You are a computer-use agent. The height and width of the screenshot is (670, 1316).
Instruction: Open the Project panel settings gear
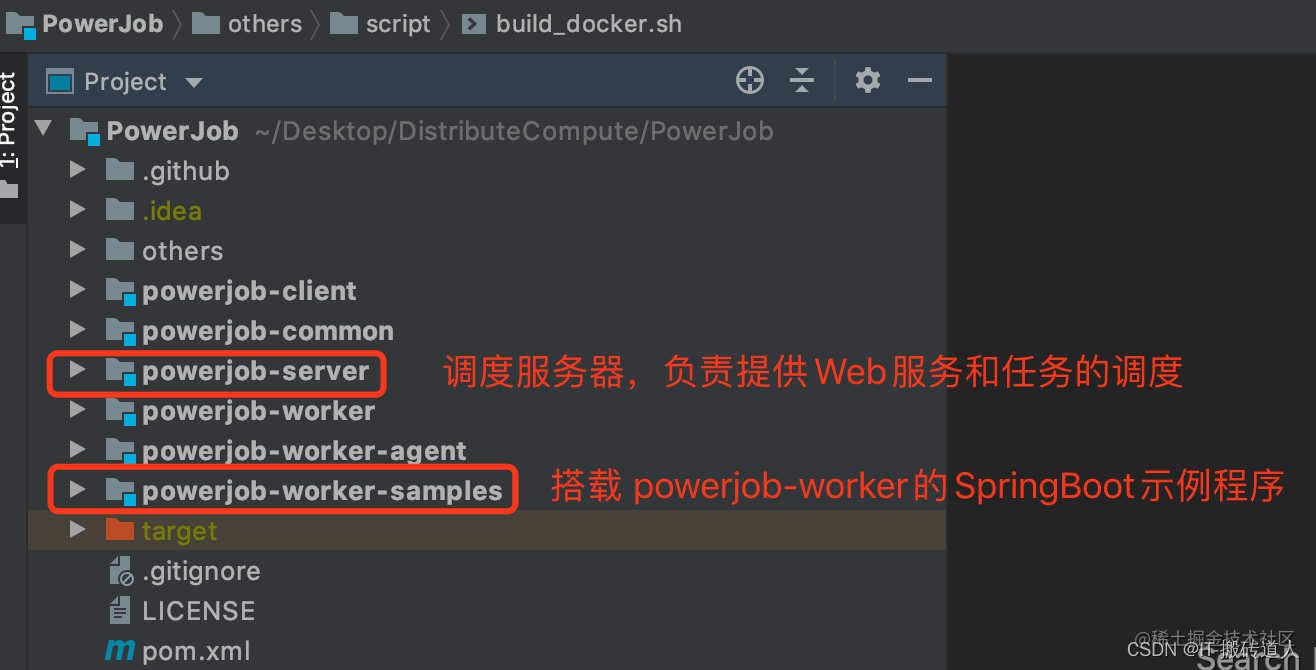[868, 81]
